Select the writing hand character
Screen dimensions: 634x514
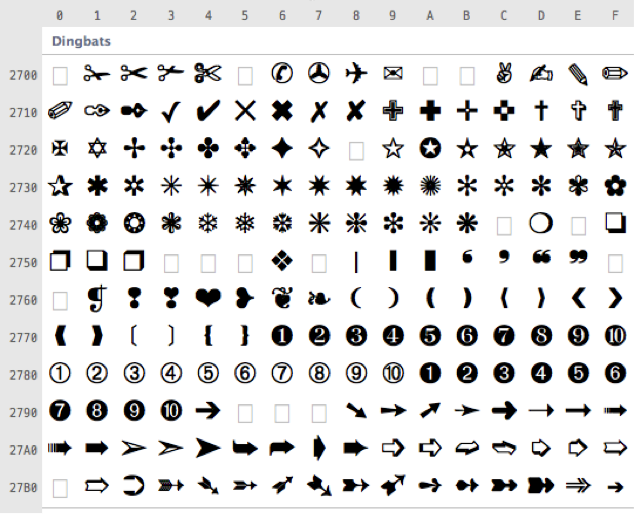[541, 73]
